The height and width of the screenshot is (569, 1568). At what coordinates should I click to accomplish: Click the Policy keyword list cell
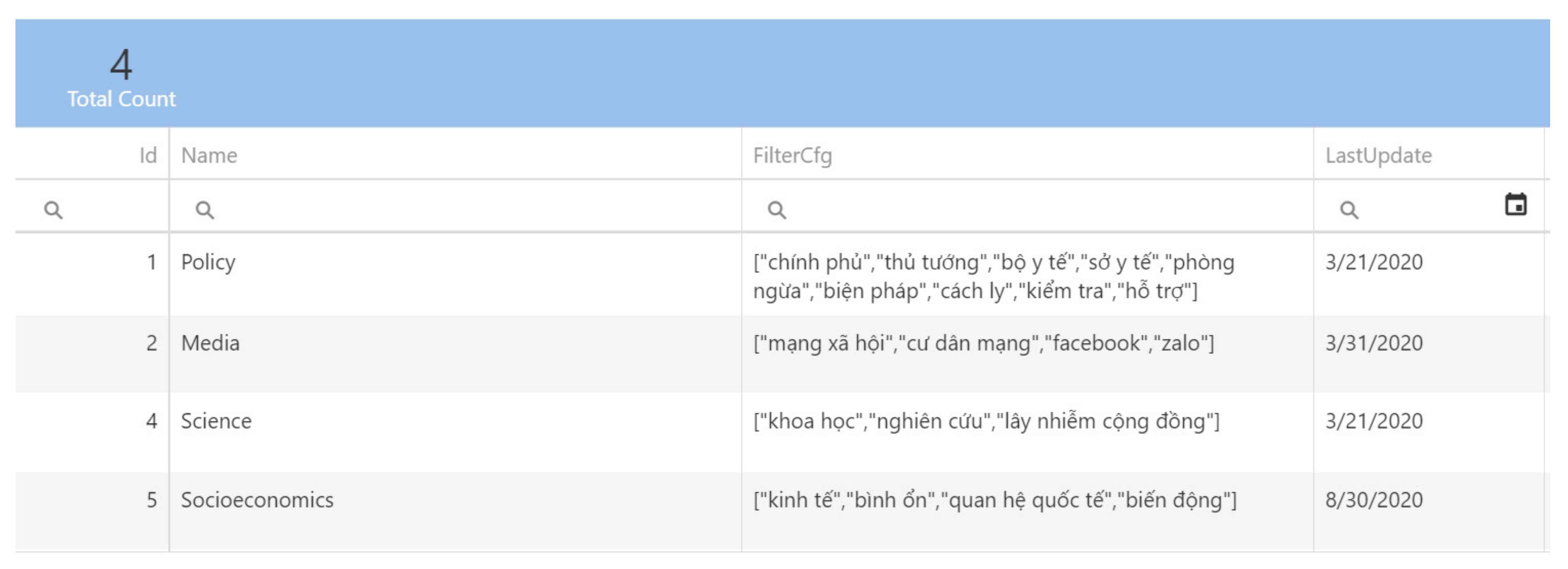point(1028,275)
